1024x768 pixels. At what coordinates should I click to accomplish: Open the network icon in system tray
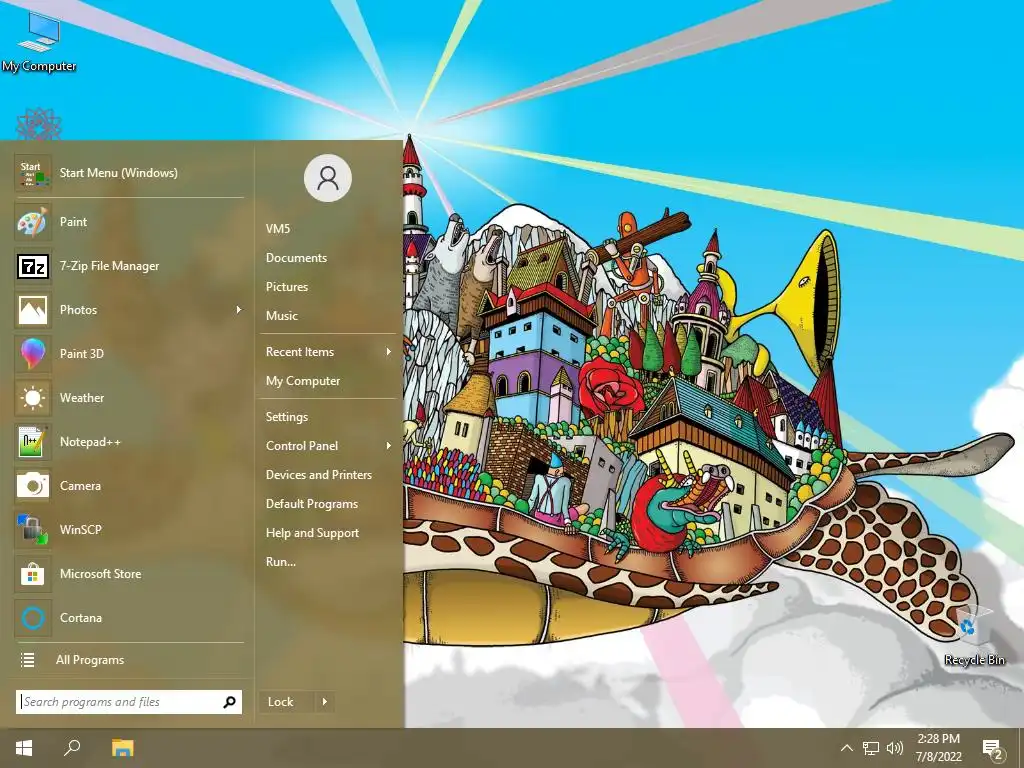(871, 748)
